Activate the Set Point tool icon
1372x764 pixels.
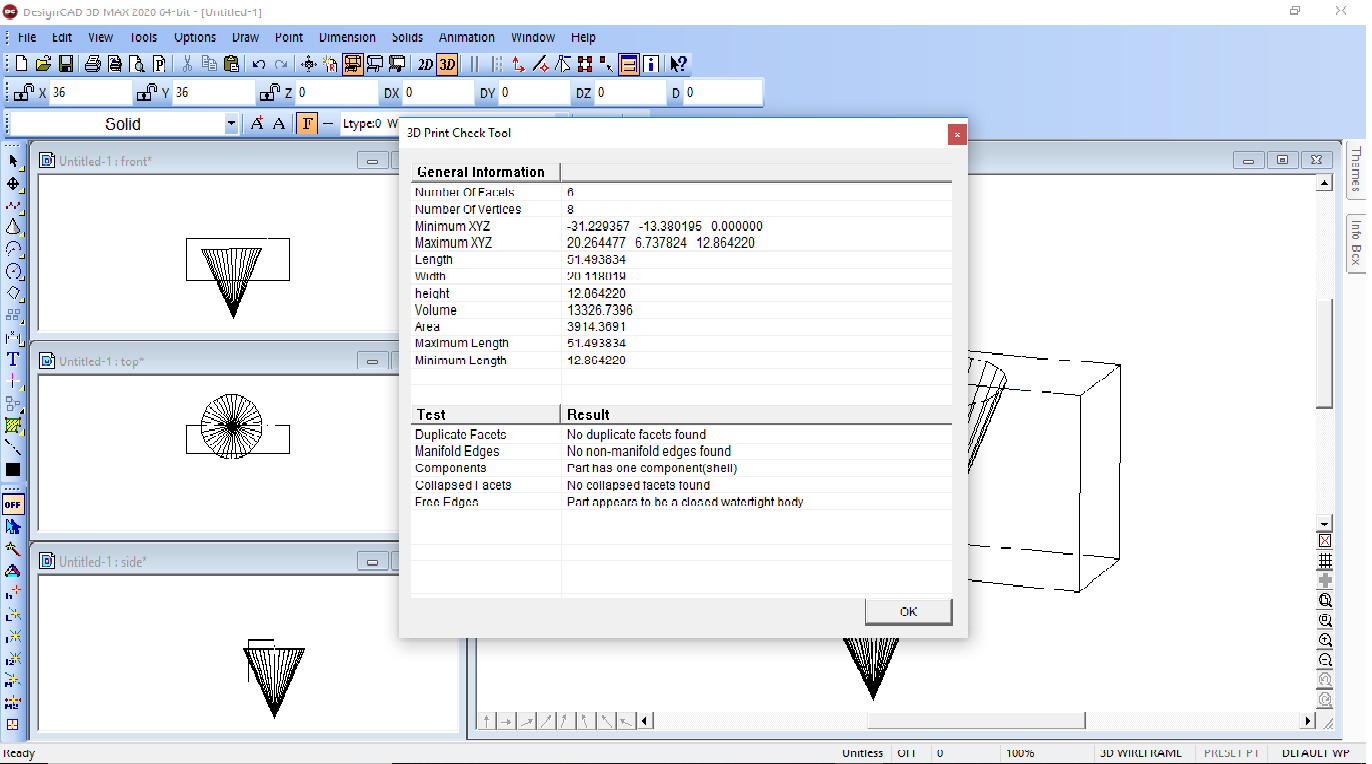click(12, 381)
